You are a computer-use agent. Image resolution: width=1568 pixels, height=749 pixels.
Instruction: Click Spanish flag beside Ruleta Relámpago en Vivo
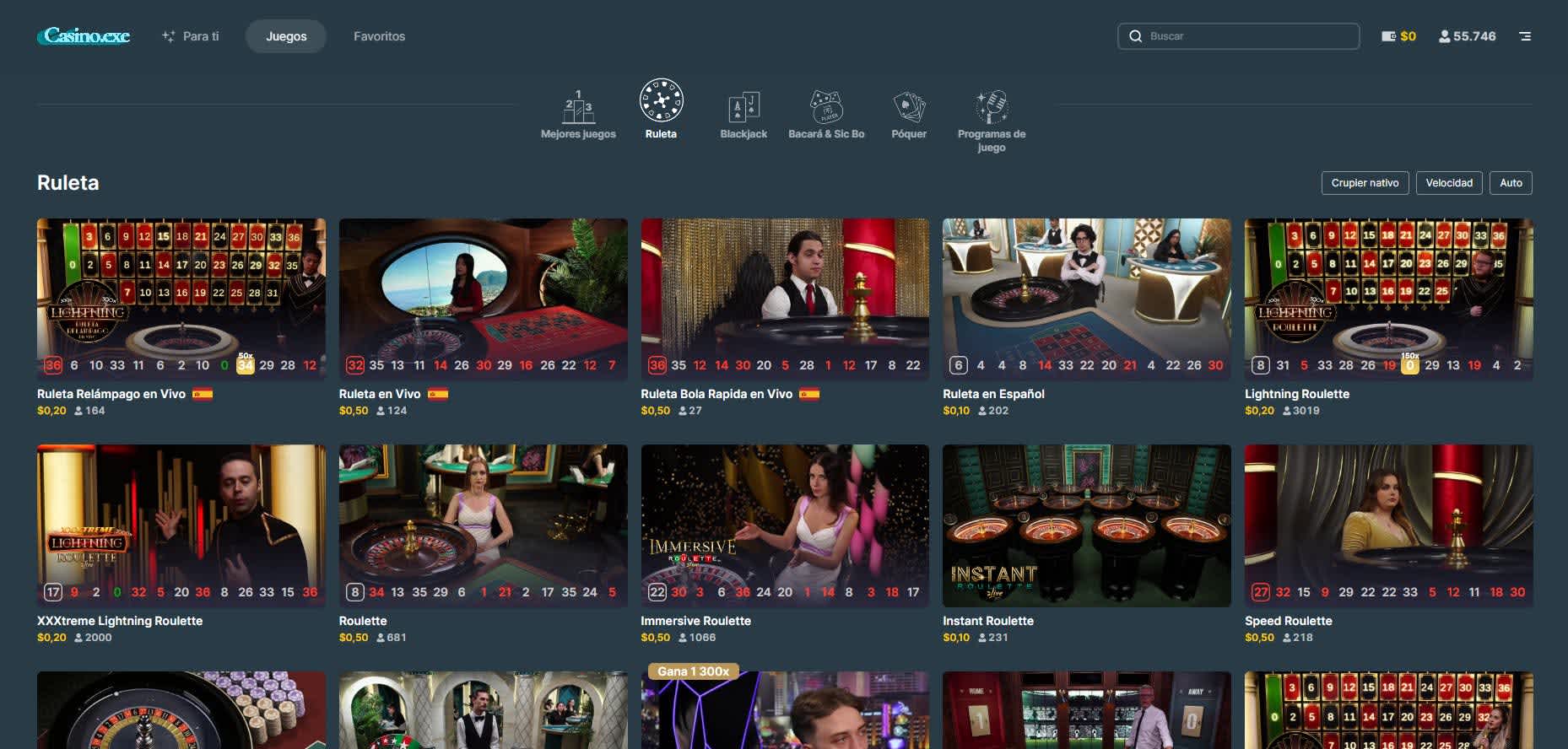(x=203, y=394)
